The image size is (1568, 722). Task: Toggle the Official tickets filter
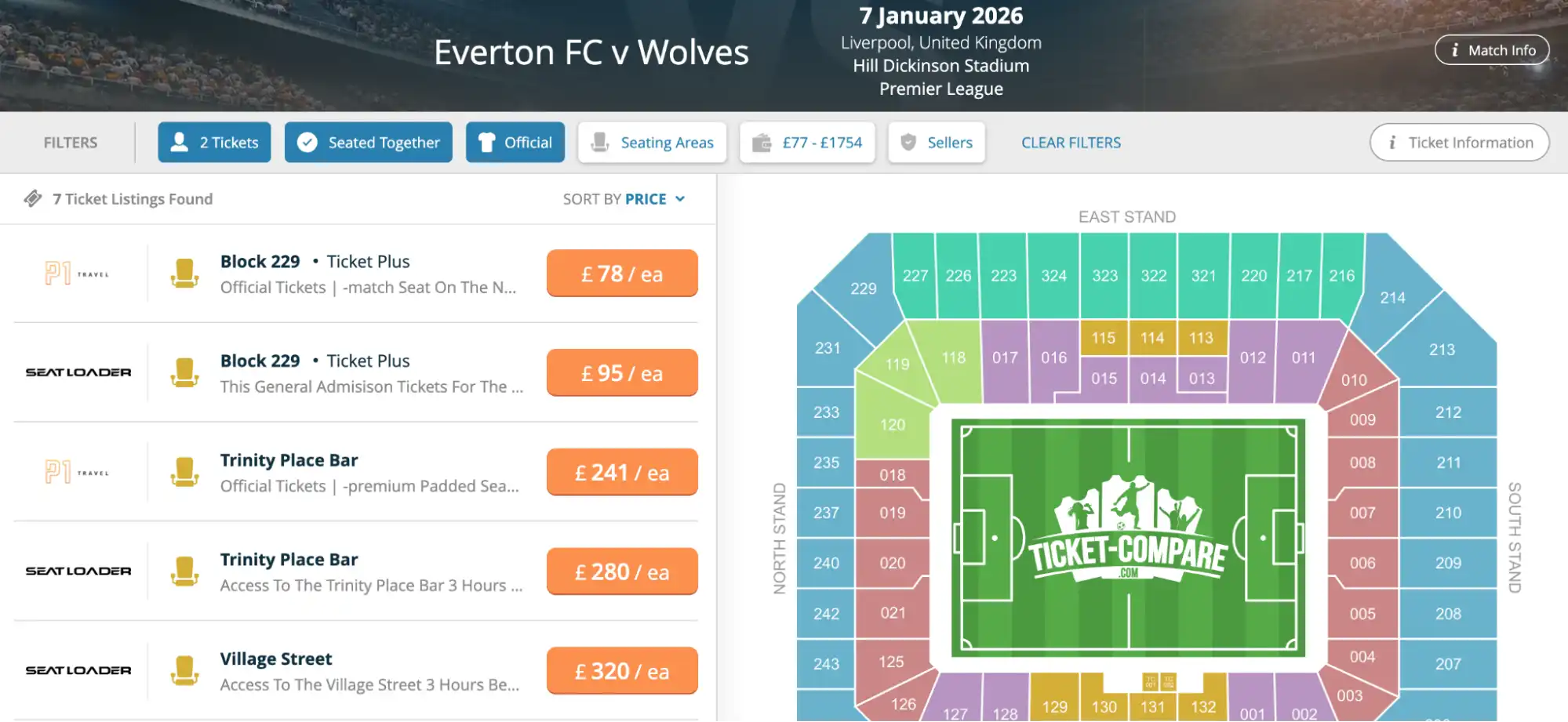515,143
